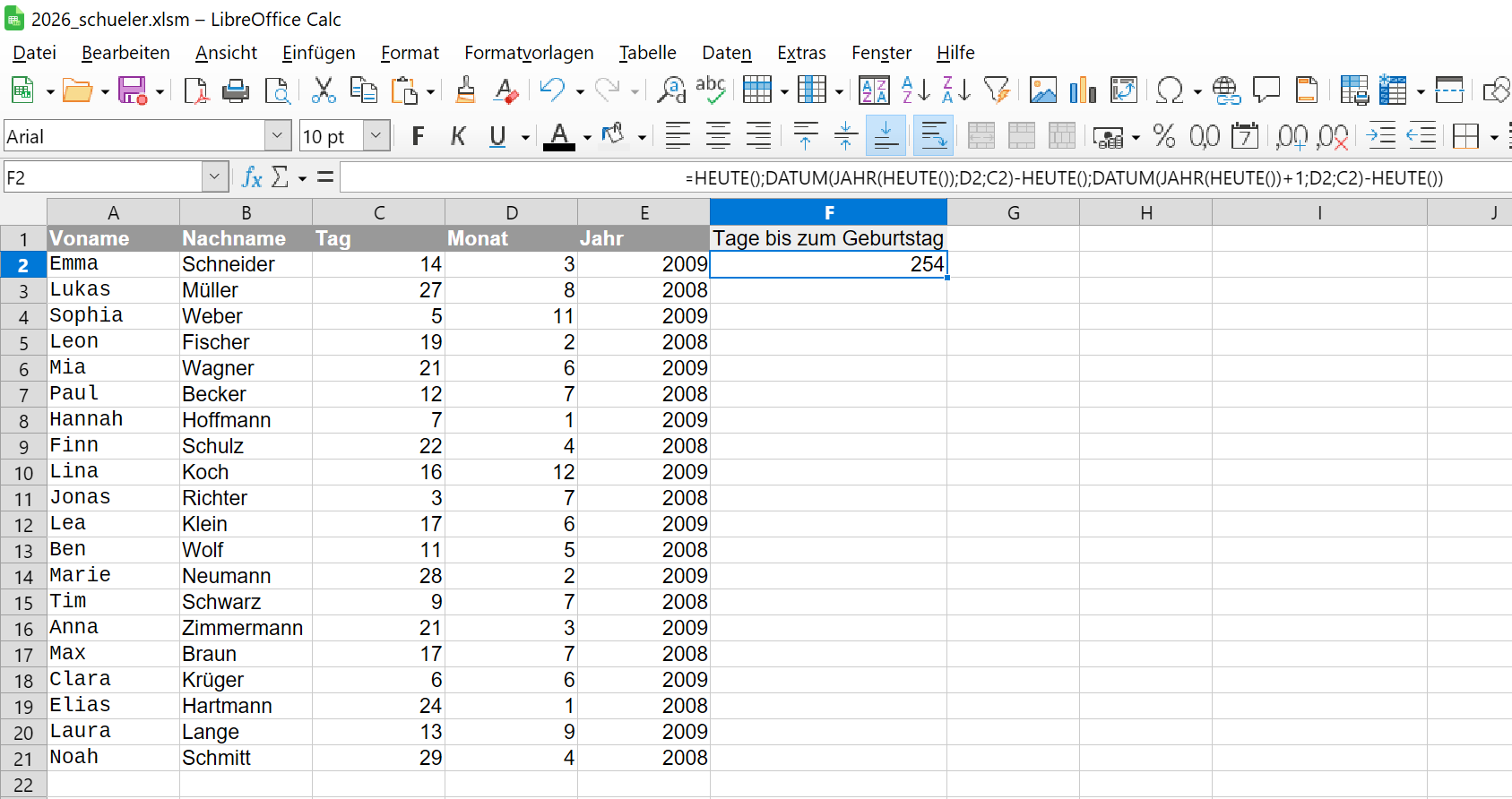Click the Cut scissors icon
Viewport: 1512px width, 799px height.
pyautogui.click(x=323, y=90)
